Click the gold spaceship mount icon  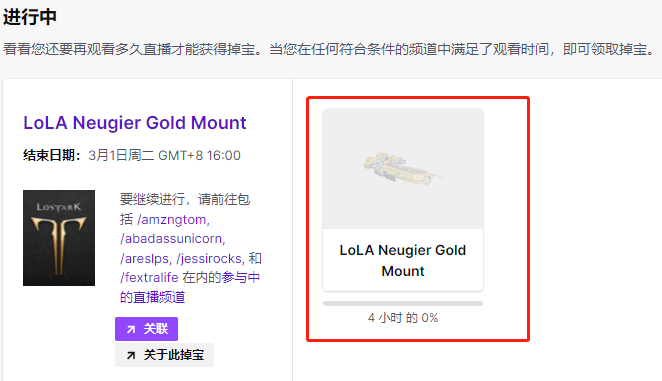(x=401, y=168)
